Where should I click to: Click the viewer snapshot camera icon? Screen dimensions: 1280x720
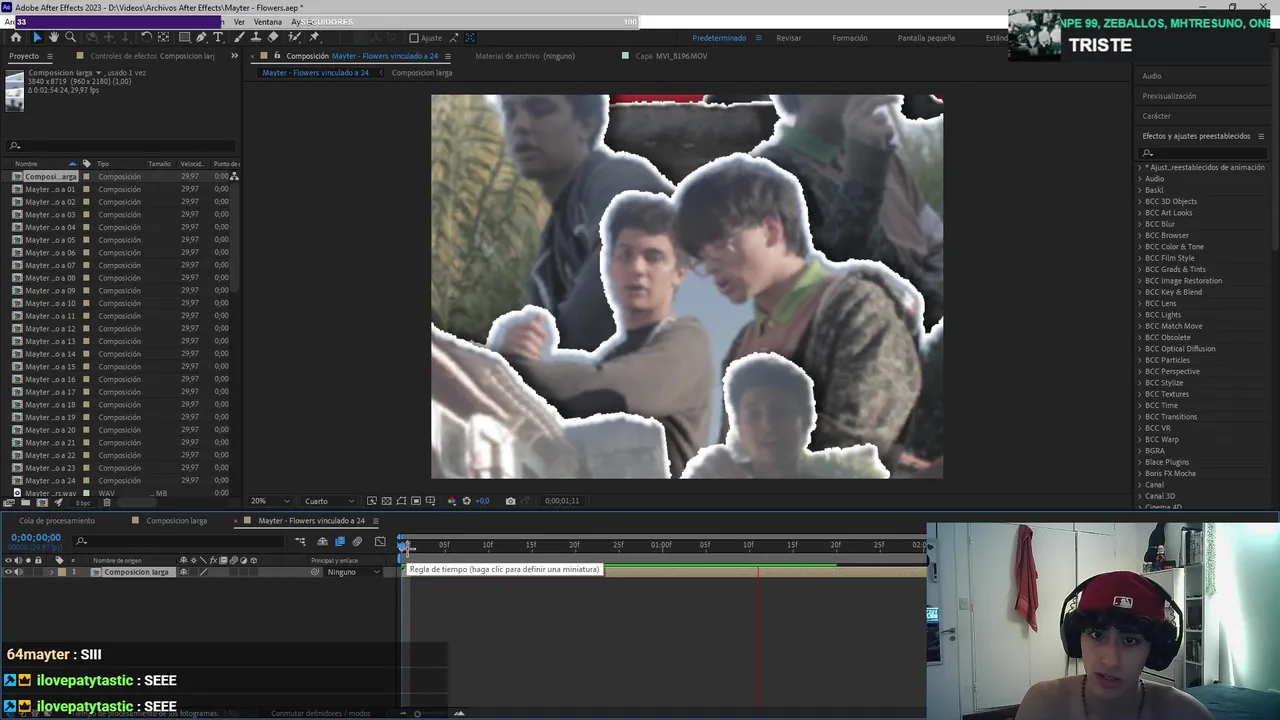pos(511,501)
